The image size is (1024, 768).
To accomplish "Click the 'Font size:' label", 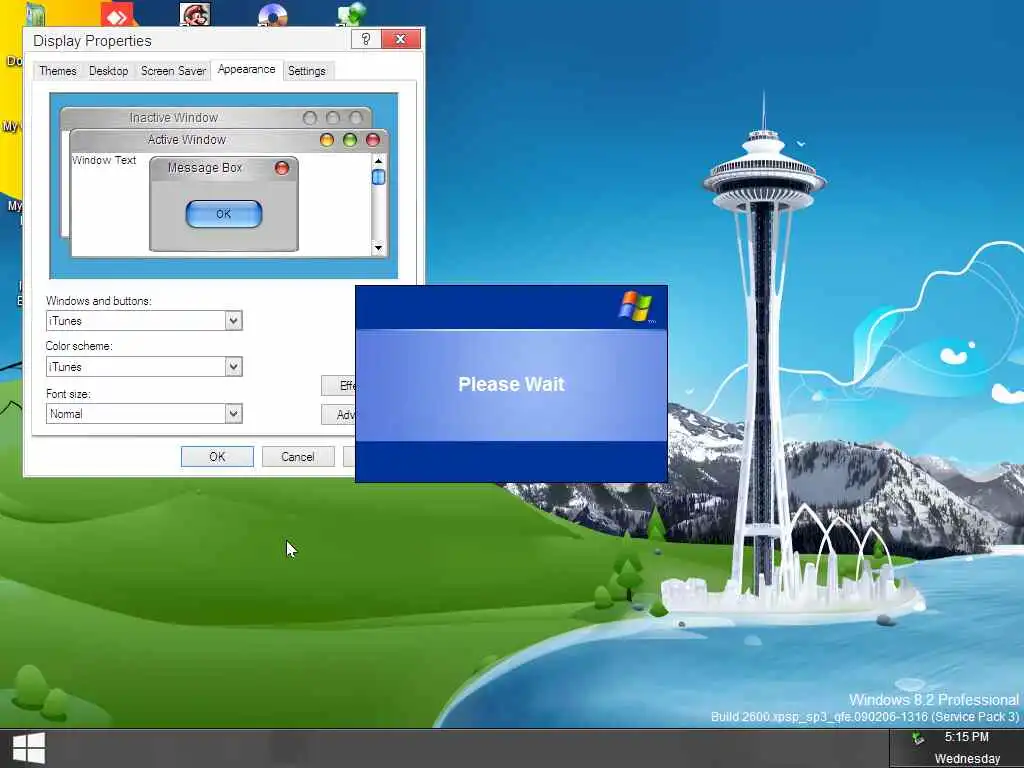I will click(68, 394).
